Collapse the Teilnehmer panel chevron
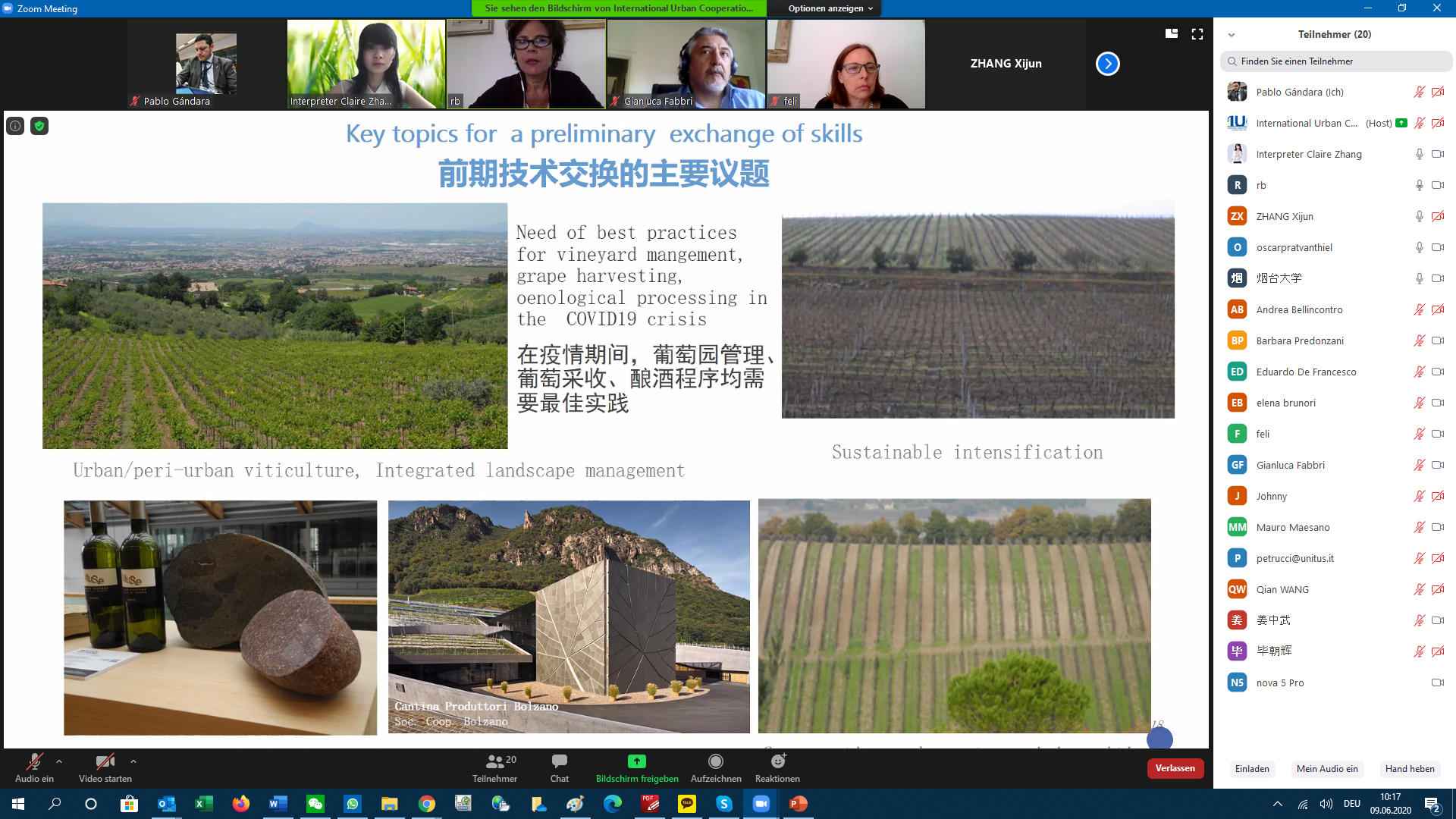 [x=1232, y=35]
